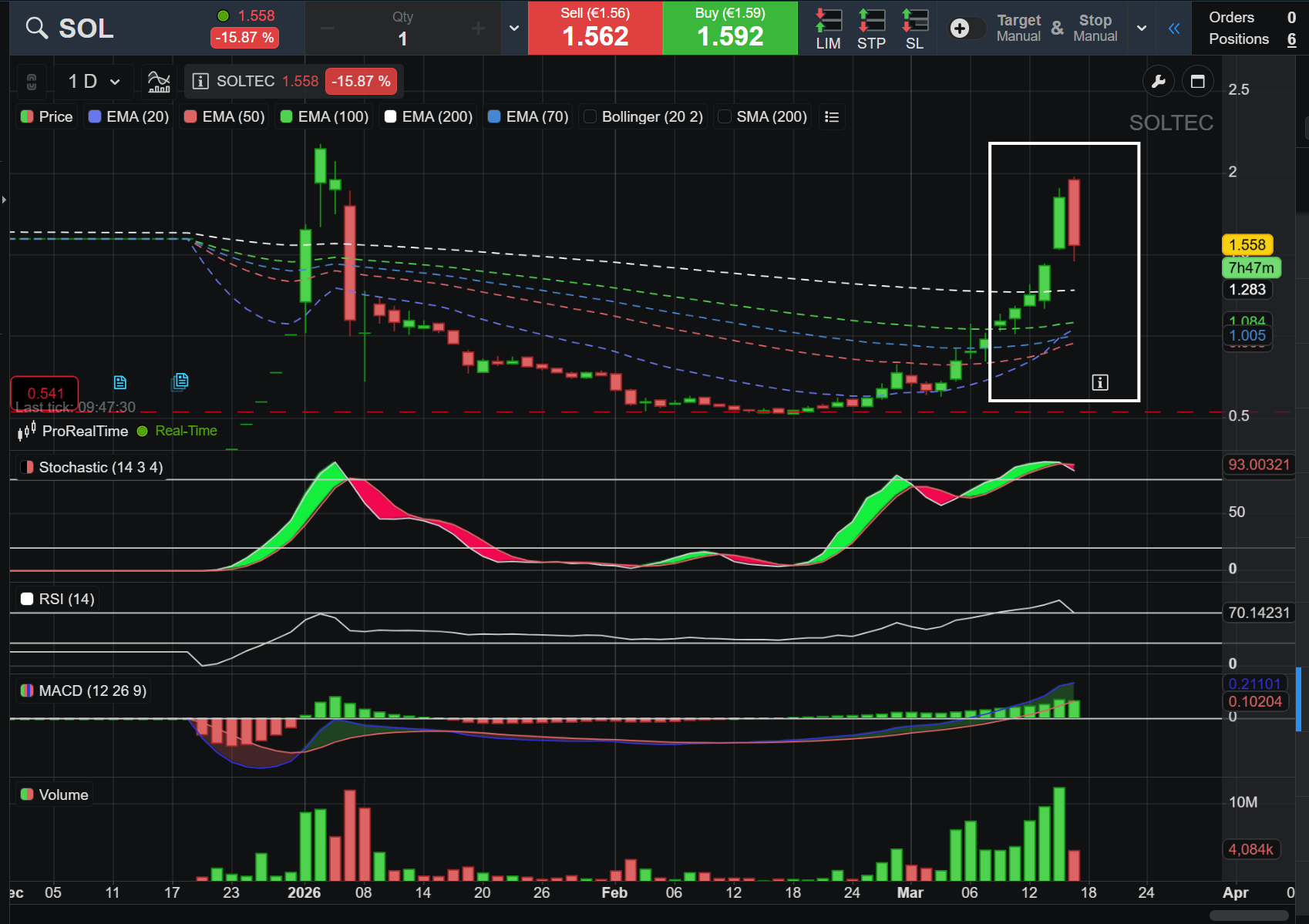Screen dimensions: 1309x924
Task: Open the chart indicators icon
Action: pos(159,81)
